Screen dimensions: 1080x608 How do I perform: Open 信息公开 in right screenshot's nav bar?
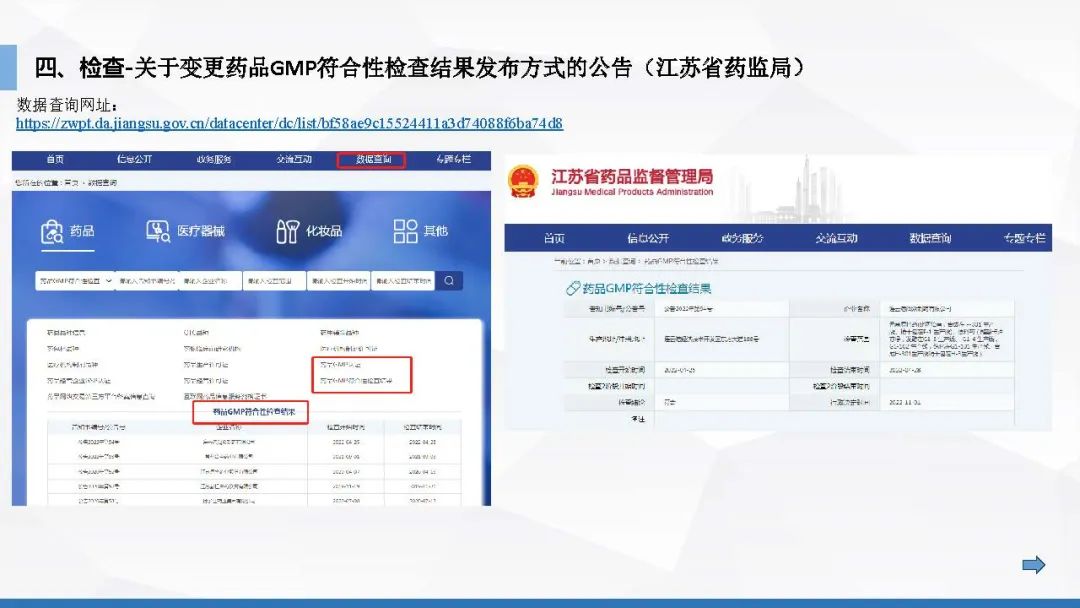tap(648, 238)
